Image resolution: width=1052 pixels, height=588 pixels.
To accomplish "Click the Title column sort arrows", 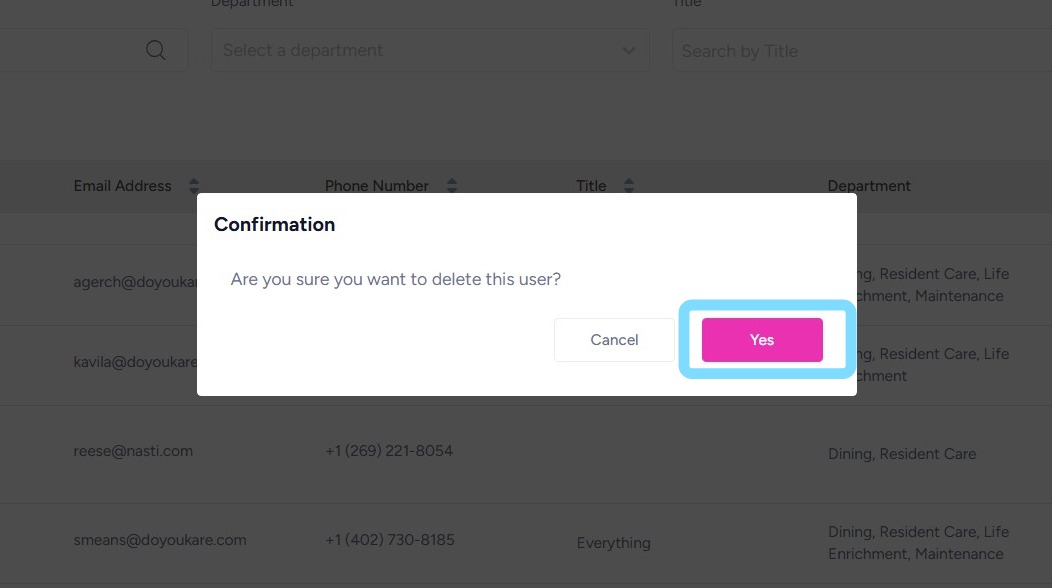I will pos(629,186).
